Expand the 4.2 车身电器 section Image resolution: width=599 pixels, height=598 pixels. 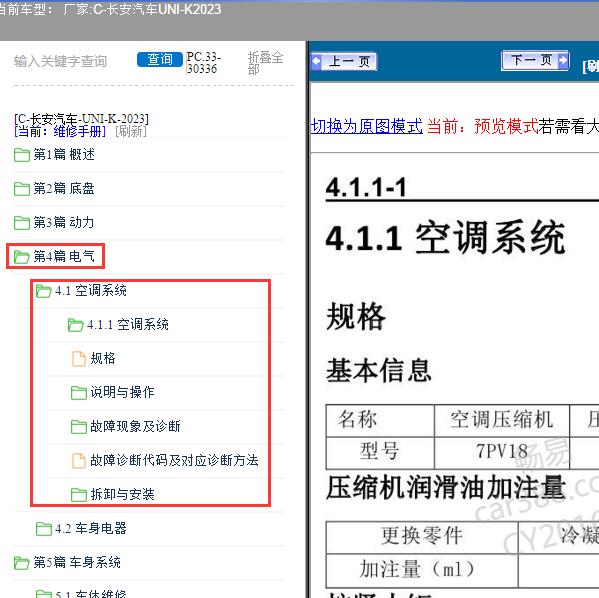click(91, 528)
